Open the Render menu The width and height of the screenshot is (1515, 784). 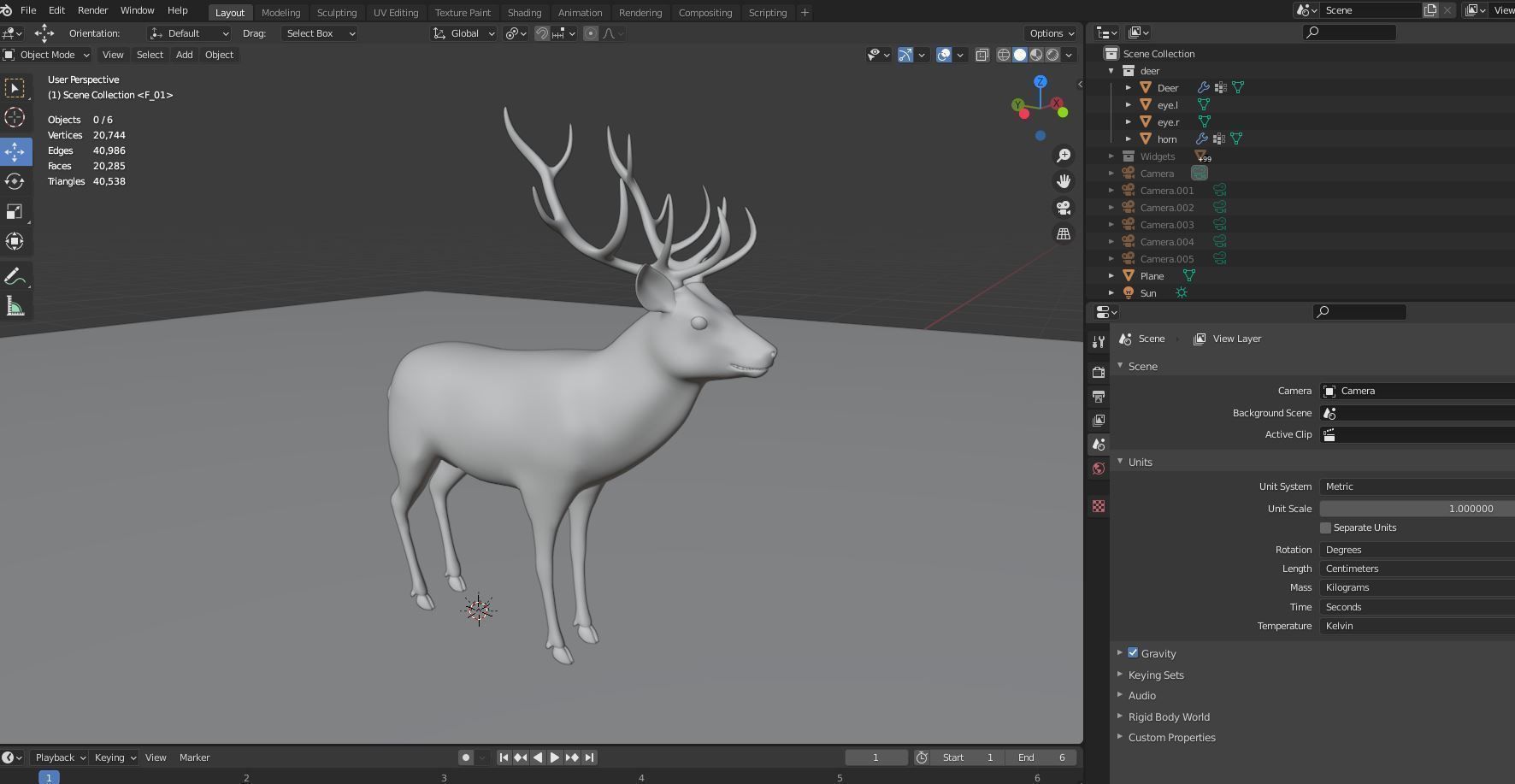(x=92, y=10)
